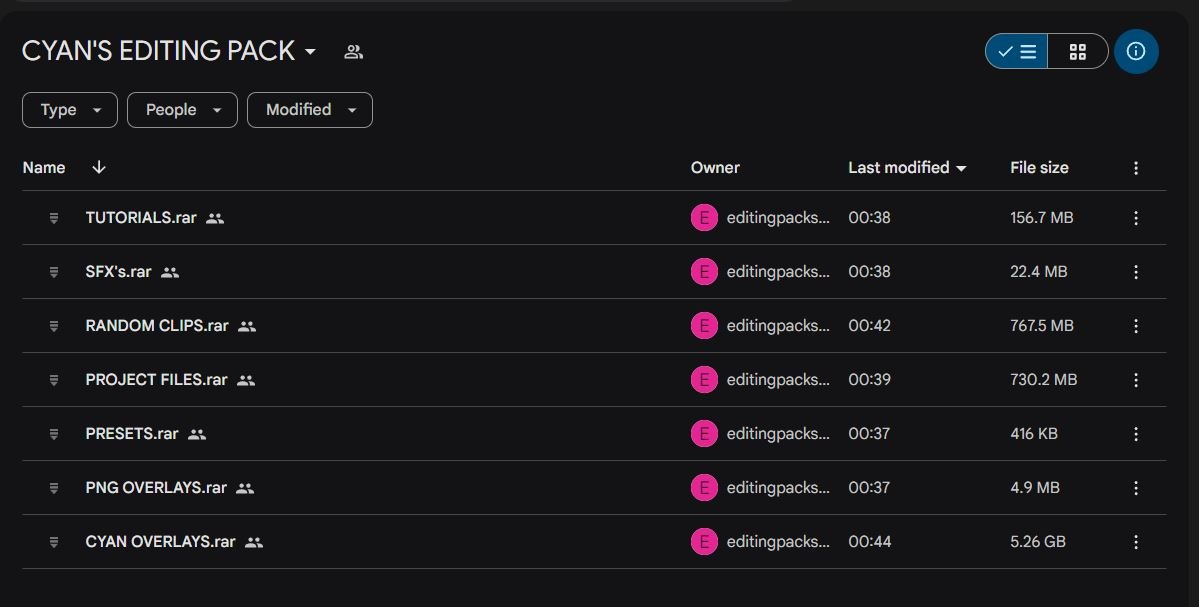Image resolution: width=1199 pixels, height=607 pixels.
Task: Toggle the view details info panel
Action: (x=1136, y=51)
